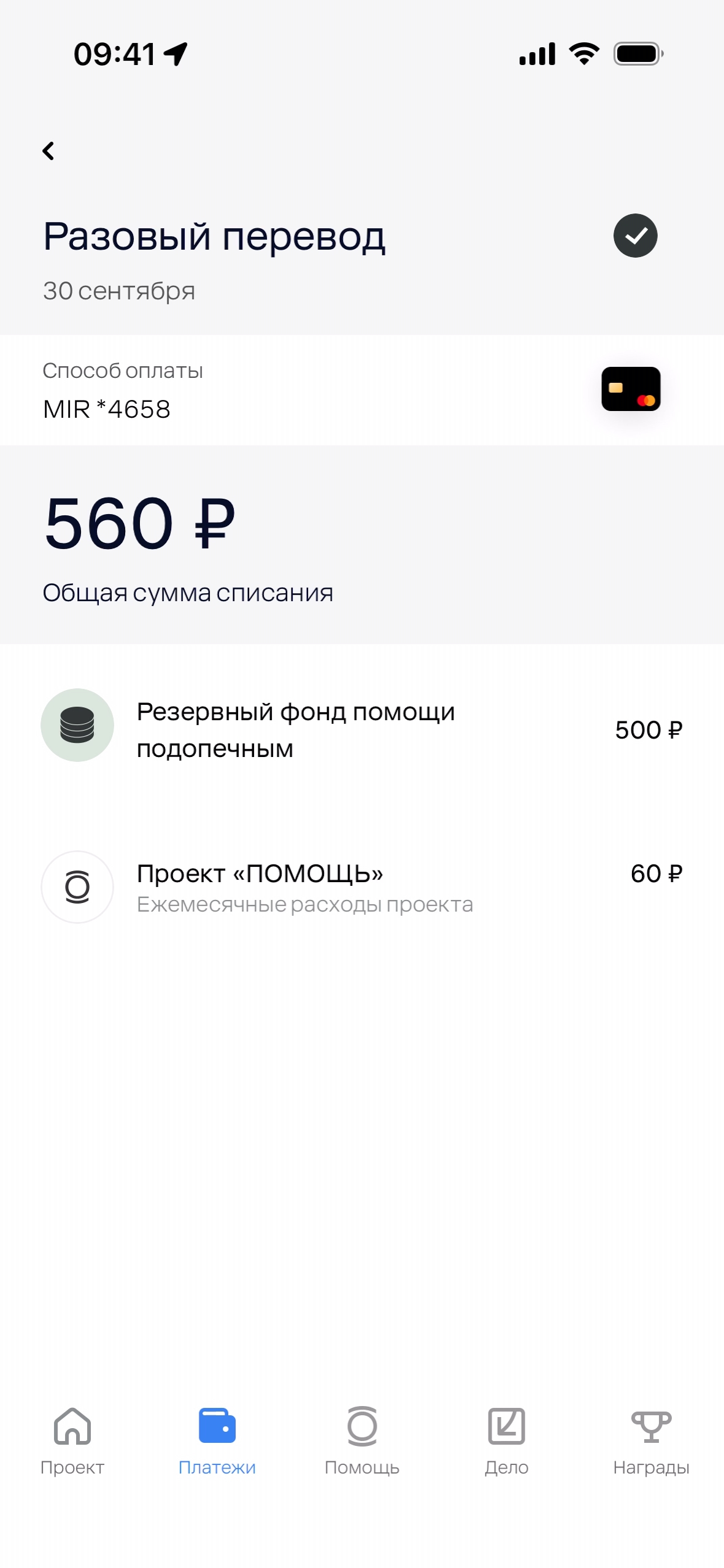
Task: Click the completed checkmark status icon
Action: [x=635, y=236]
